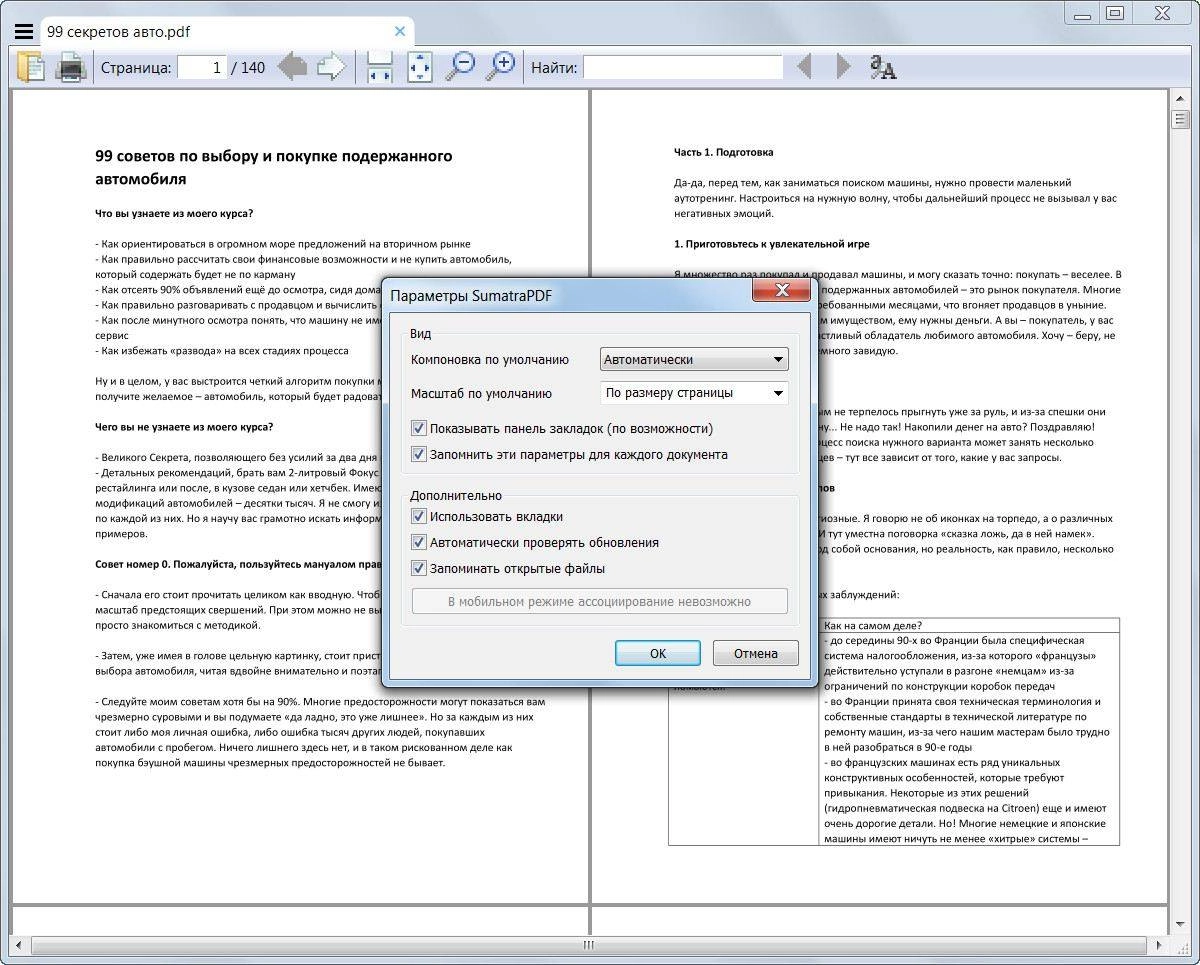Toggle Использовать вкладки checkbox

click(419, 516)
